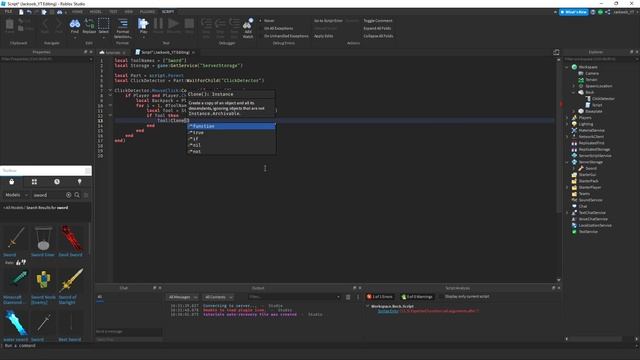
Task: Click Collapse All Folds
Action: (x=378, y=36)
